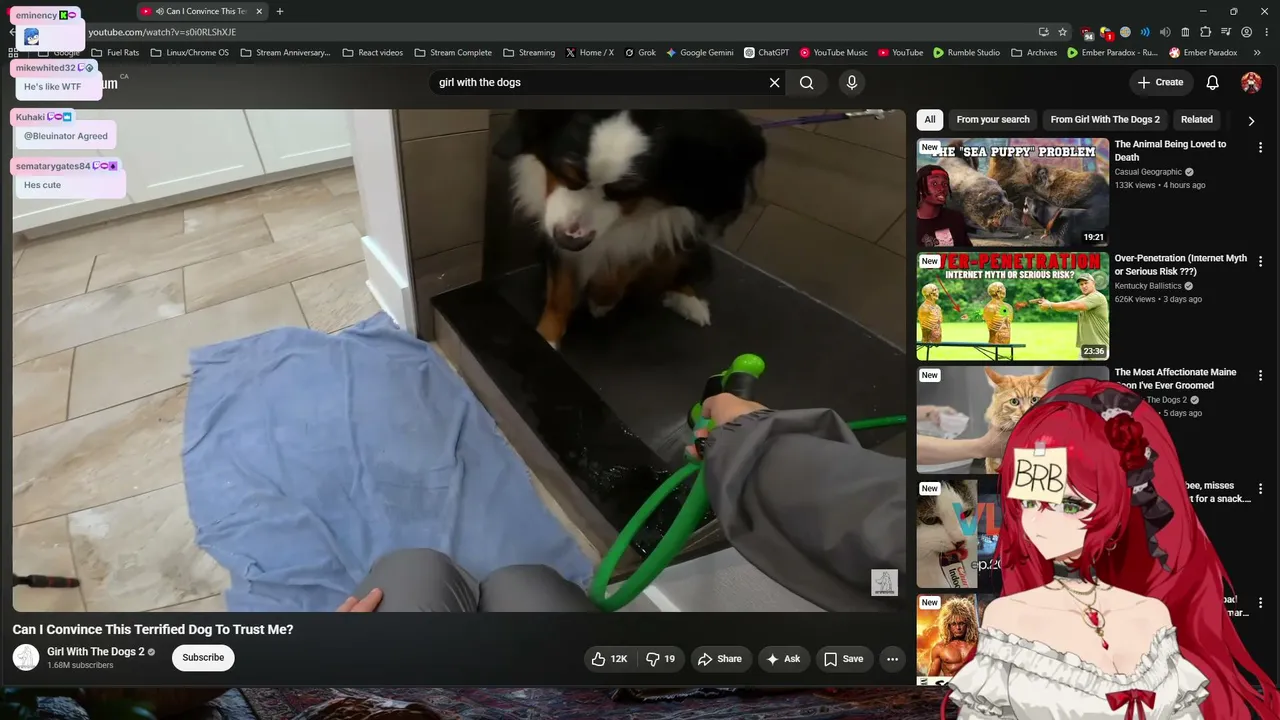1280x720 pixels.
Task: Open the Stream Anniversary bookmark folder
Action: 284,53
